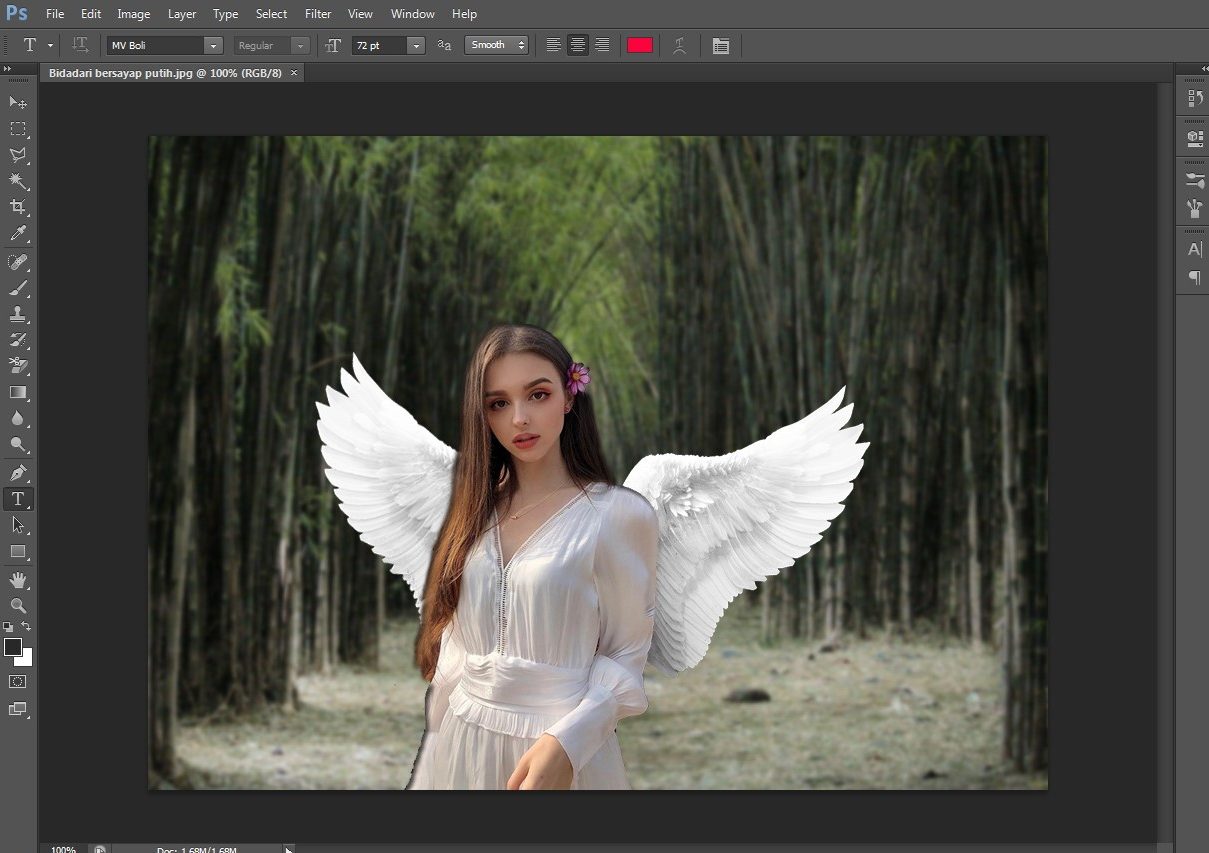Viewport: 1209px width, 853px height.
Task: Switch to Bidadari bersayap putih.jpg tab
Action: (165, 73)
